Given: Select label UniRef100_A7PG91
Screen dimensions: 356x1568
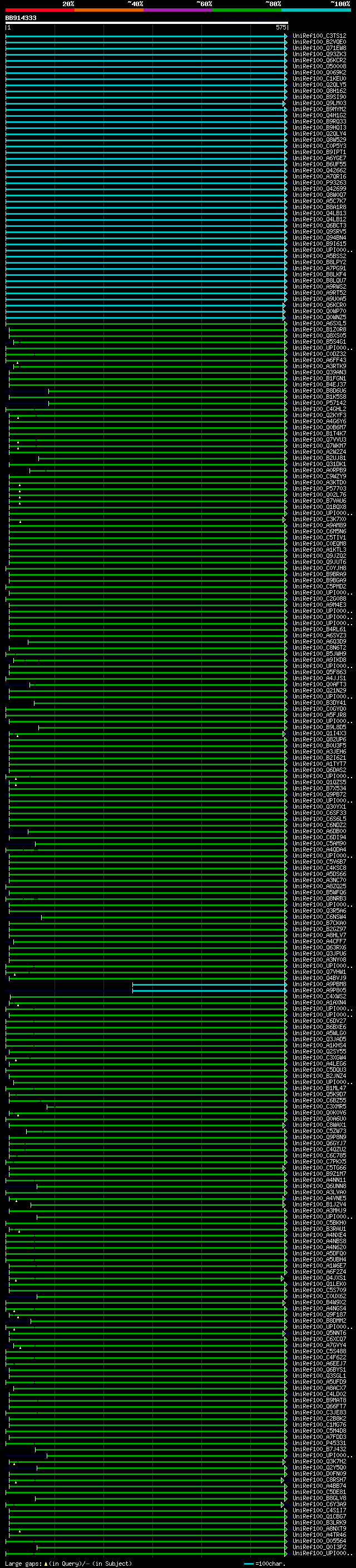Looking at the screenshot, I should [x=319, y=269].
